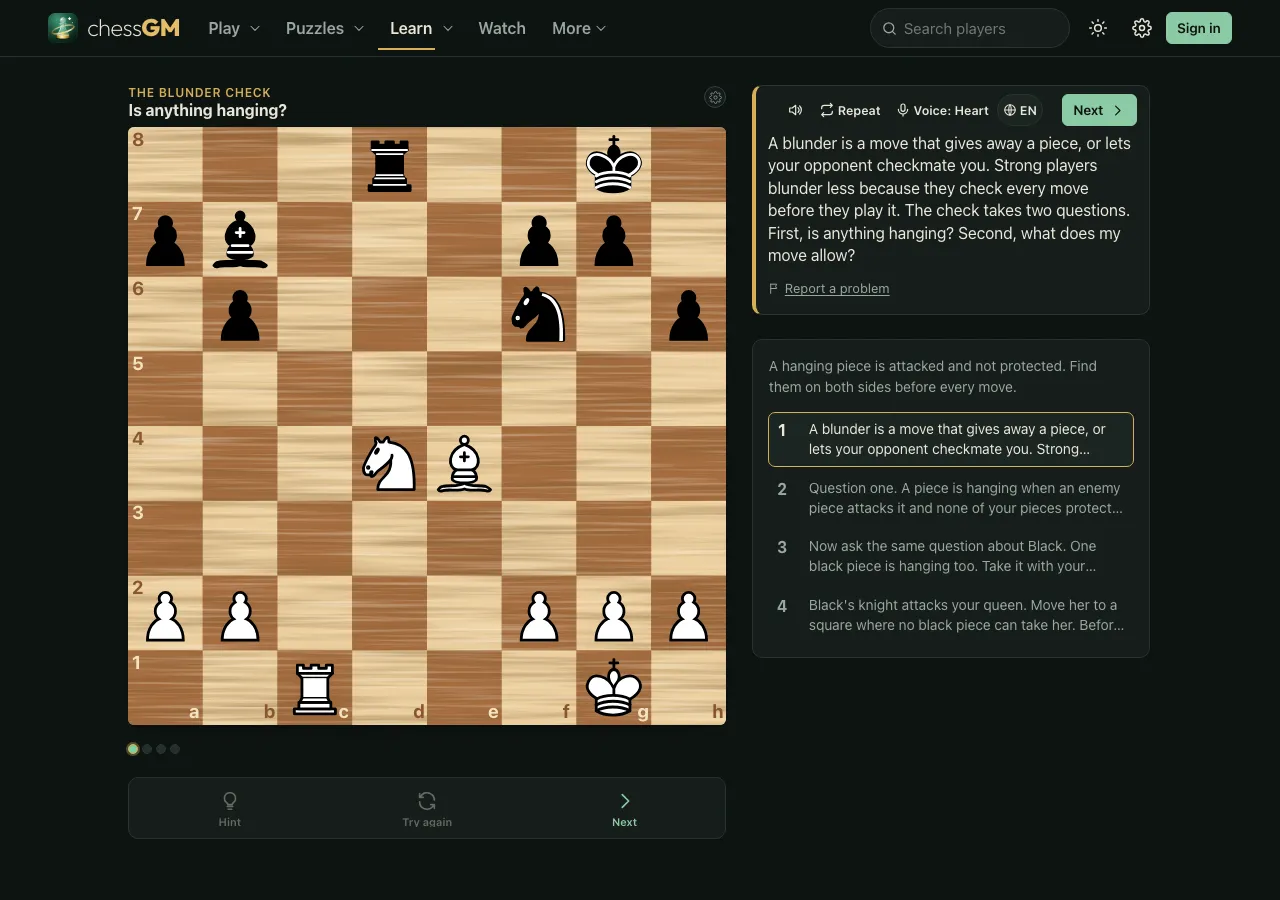Screen dimensions: 1280x900
Task: Click the chessGM logo
Action: pyautogui.click(x=114, y=28)
